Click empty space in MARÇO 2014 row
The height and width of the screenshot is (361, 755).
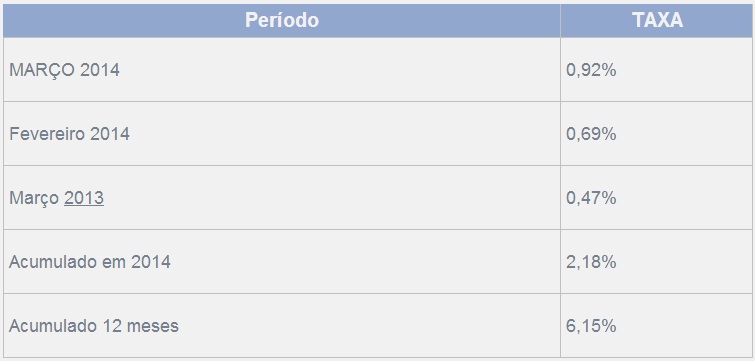[337, 70]
